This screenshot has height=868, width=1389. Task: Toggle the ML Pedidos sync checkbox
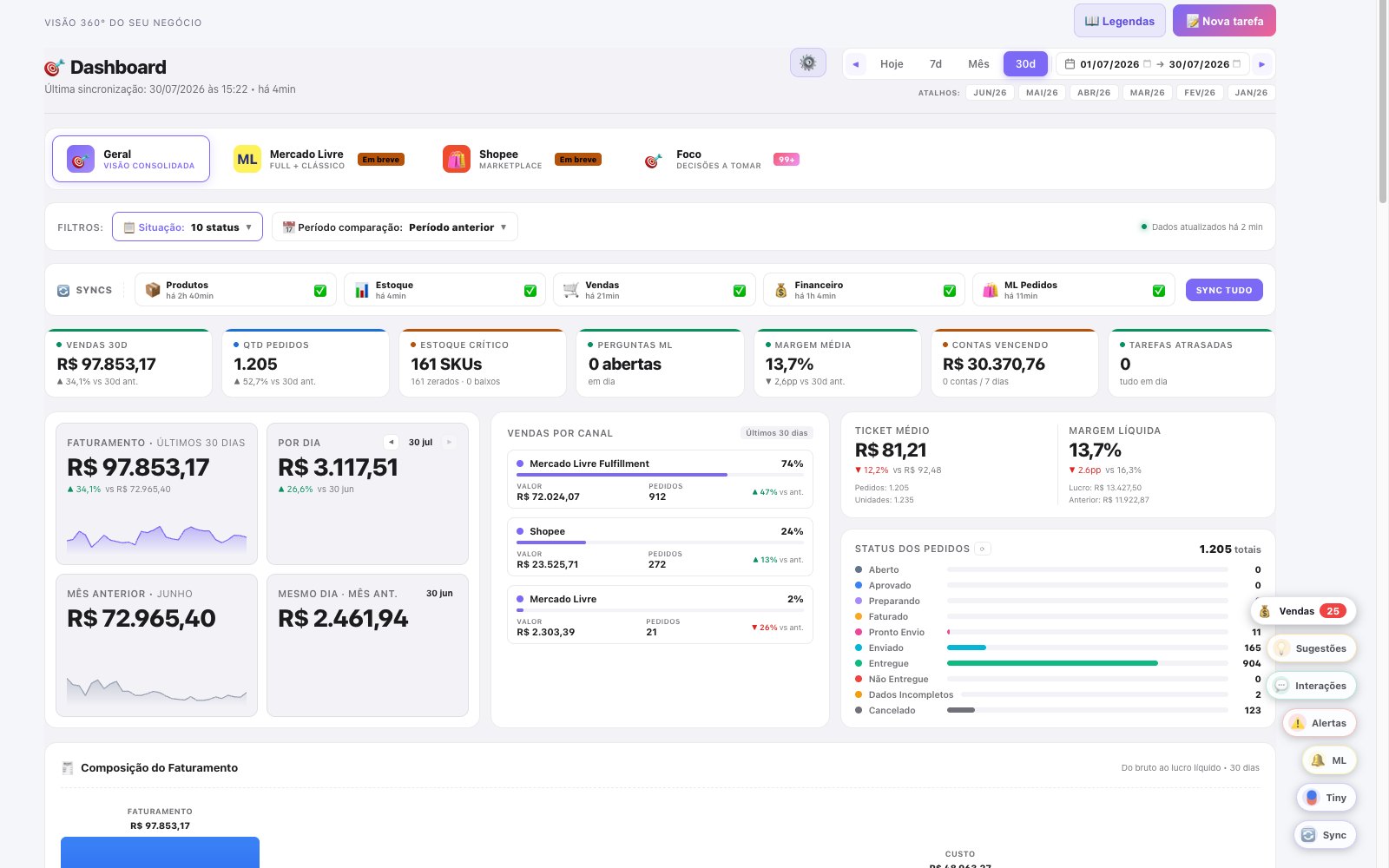pos(1159,291)
